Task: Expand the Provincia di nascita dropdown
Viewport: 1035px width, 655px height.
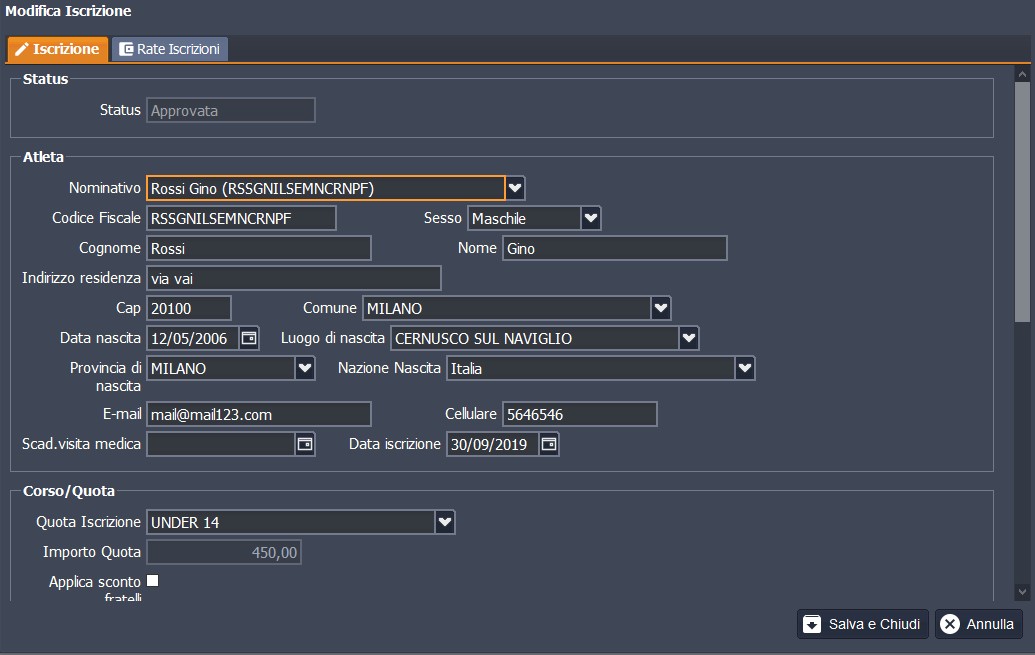Action: tap(305, 368)
